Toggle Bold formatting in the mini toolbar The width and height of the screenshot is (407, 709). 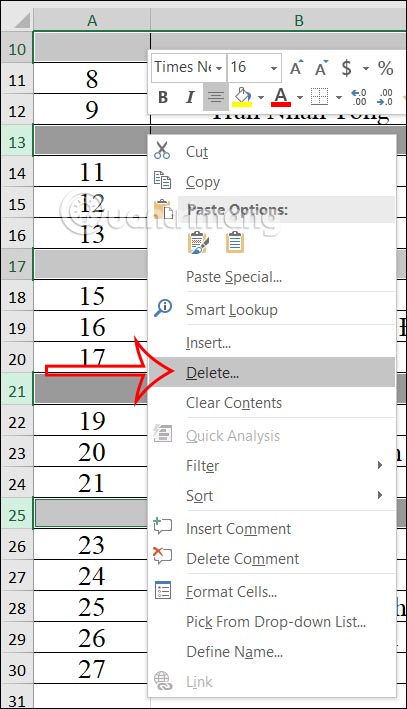(x=163, y=97)
